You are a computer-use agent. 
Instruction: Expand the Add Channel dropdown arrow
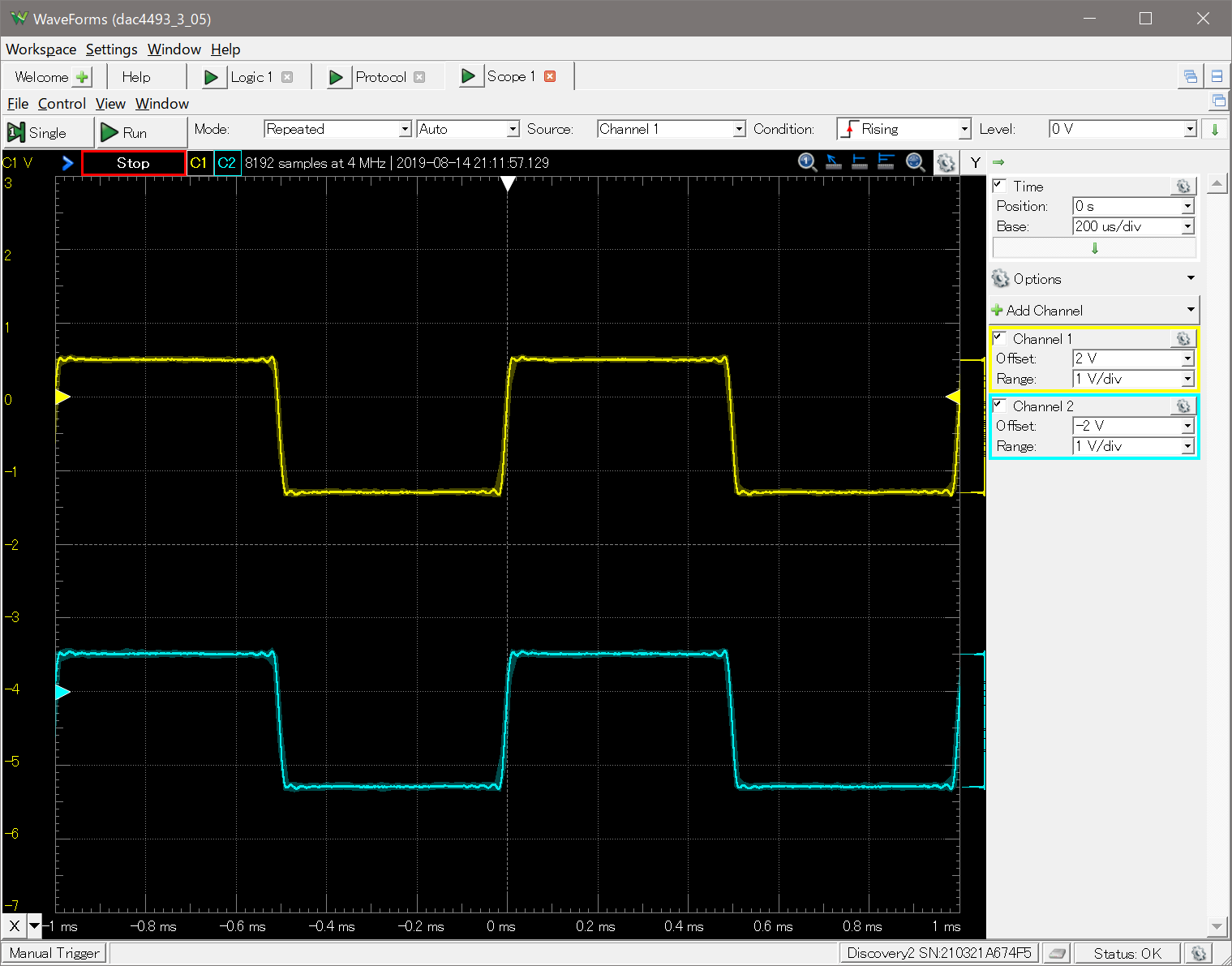[x=1191, y=310]
